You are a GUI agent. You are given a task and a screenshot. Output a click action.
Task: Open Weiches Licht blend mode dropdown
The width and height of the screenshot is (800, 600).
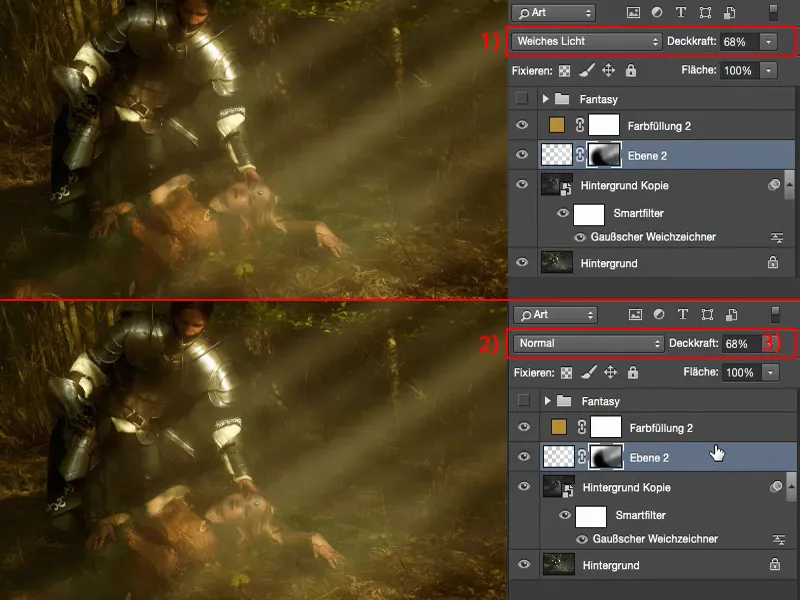tap(587, 41)
